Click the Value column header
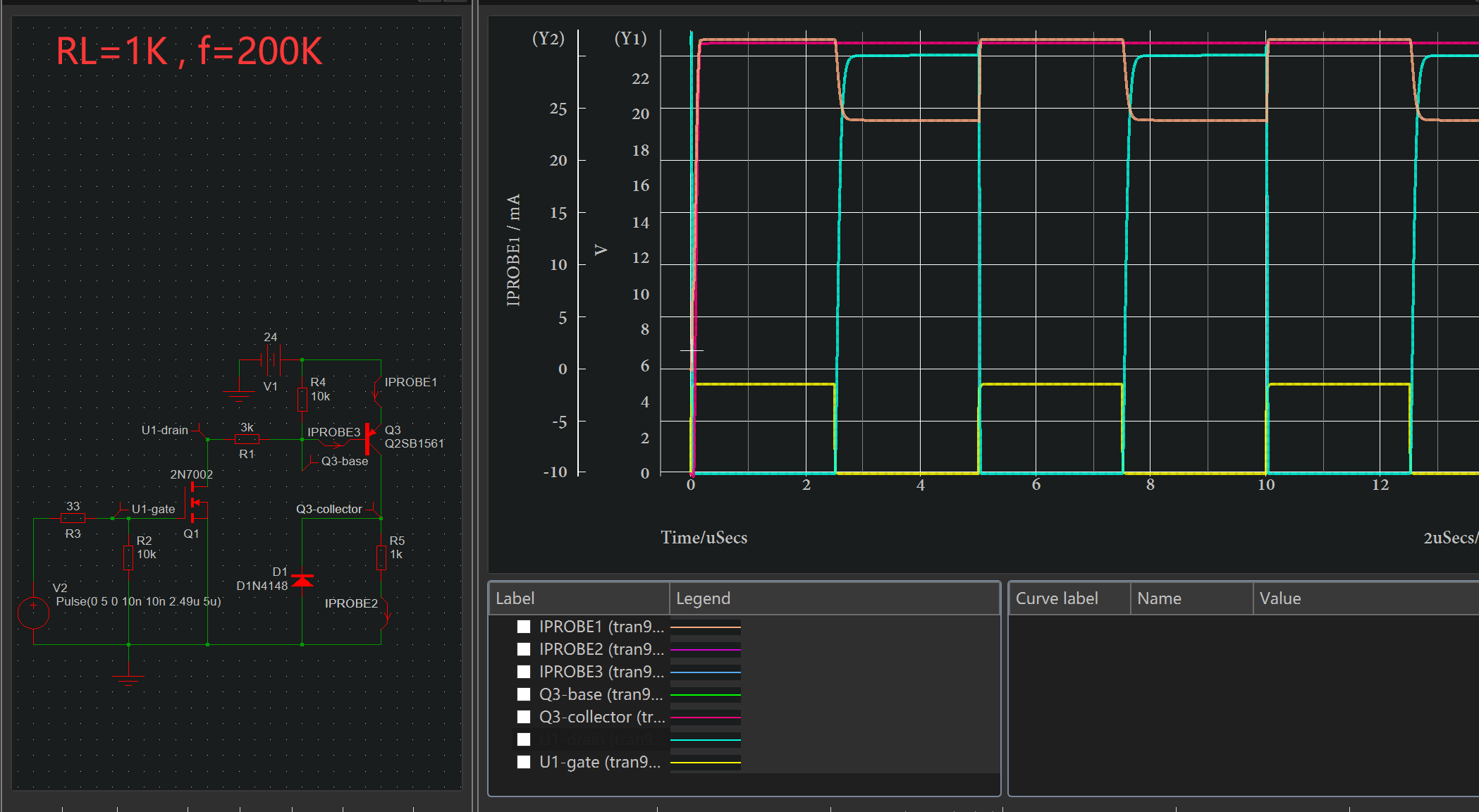 click(x=1366, y=598)
